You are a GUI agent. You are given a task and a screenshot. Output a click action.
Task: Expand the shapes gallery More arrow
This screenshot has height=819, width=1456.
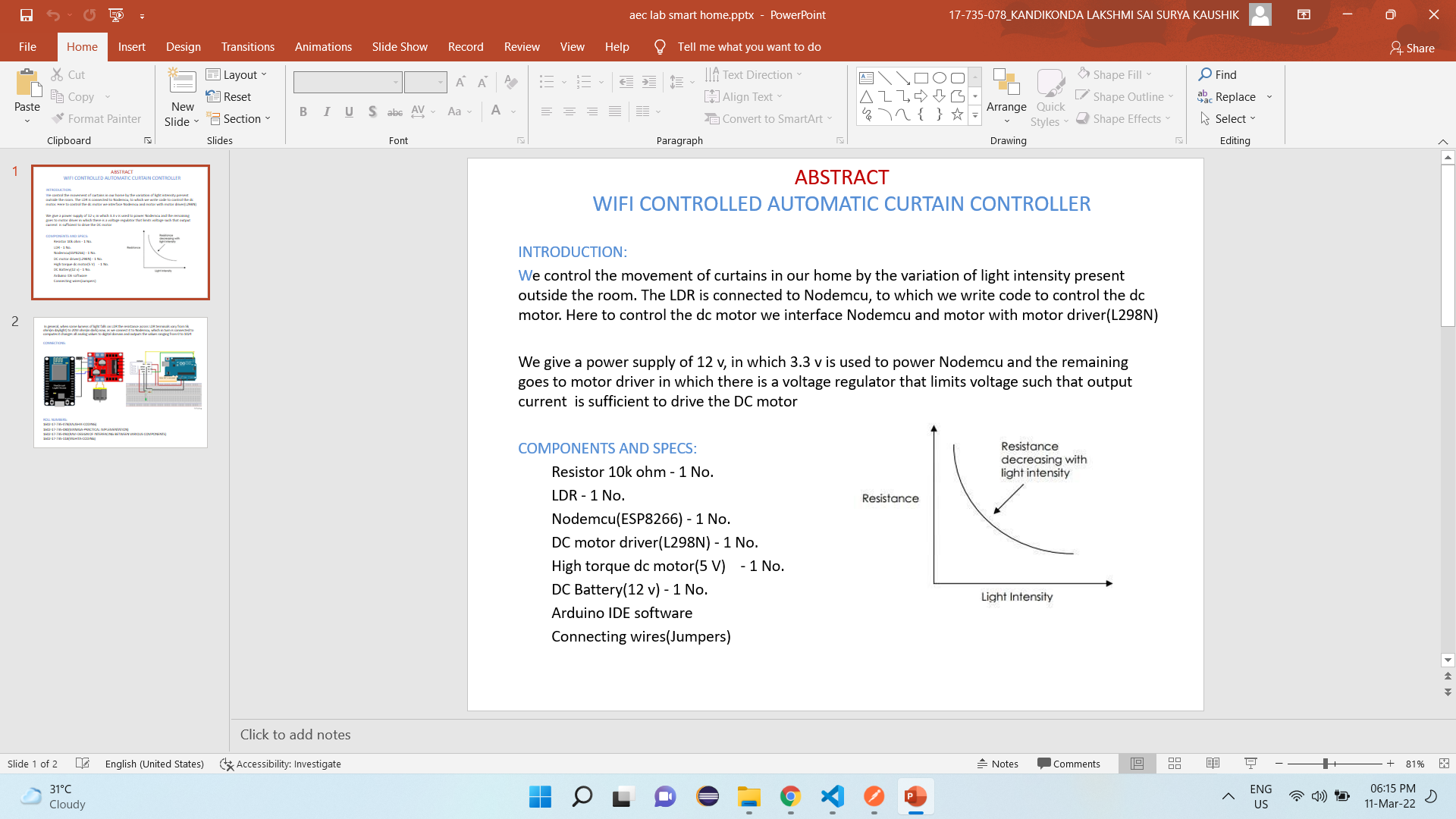click(975, 115)
